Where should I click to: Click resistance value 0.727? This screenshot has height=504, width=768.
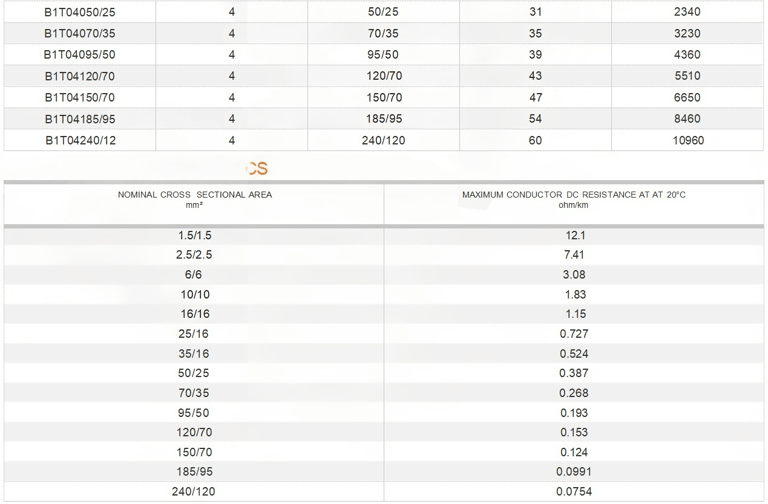pos(574,334)
